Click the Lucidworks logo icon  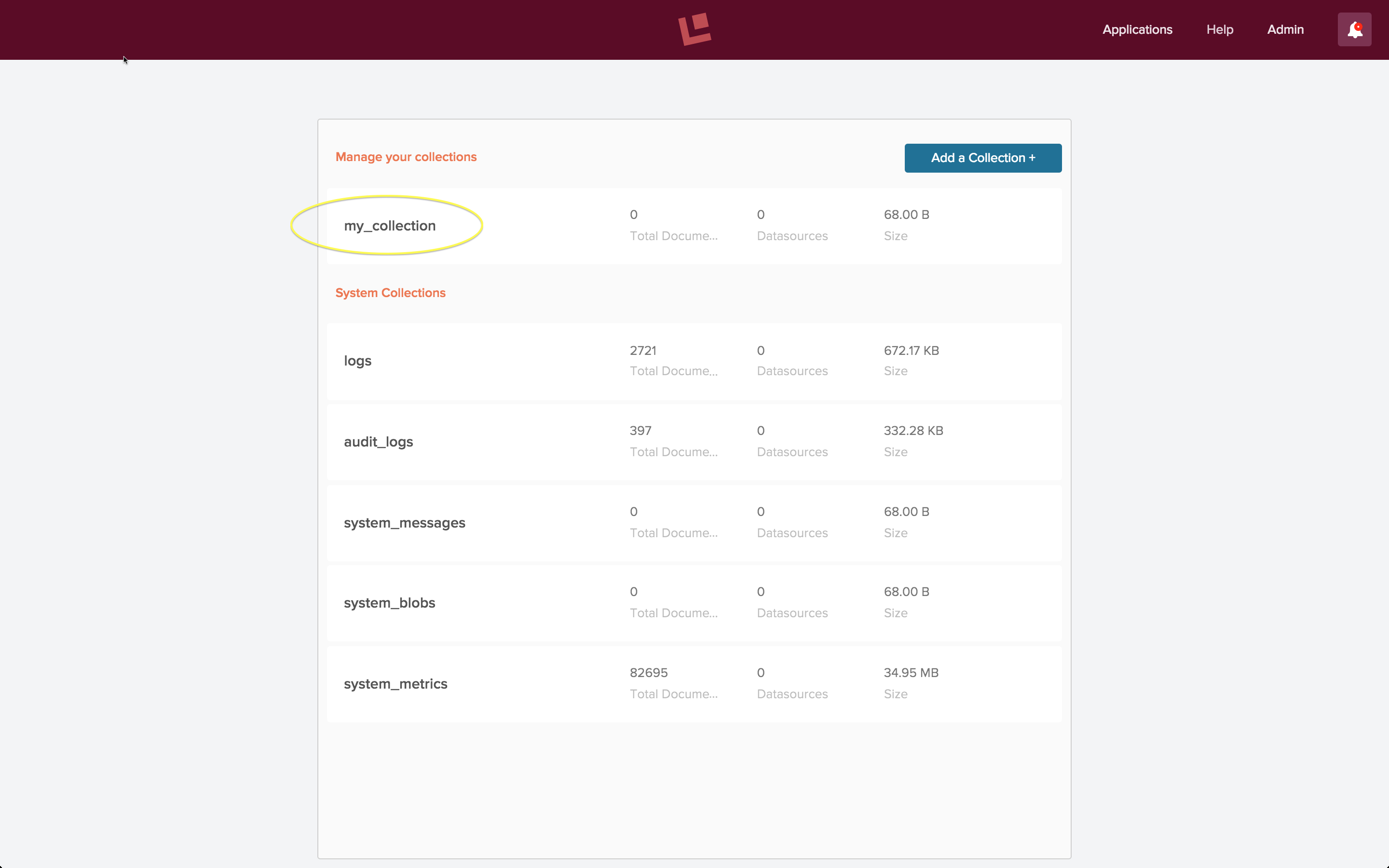coord(695,29)
